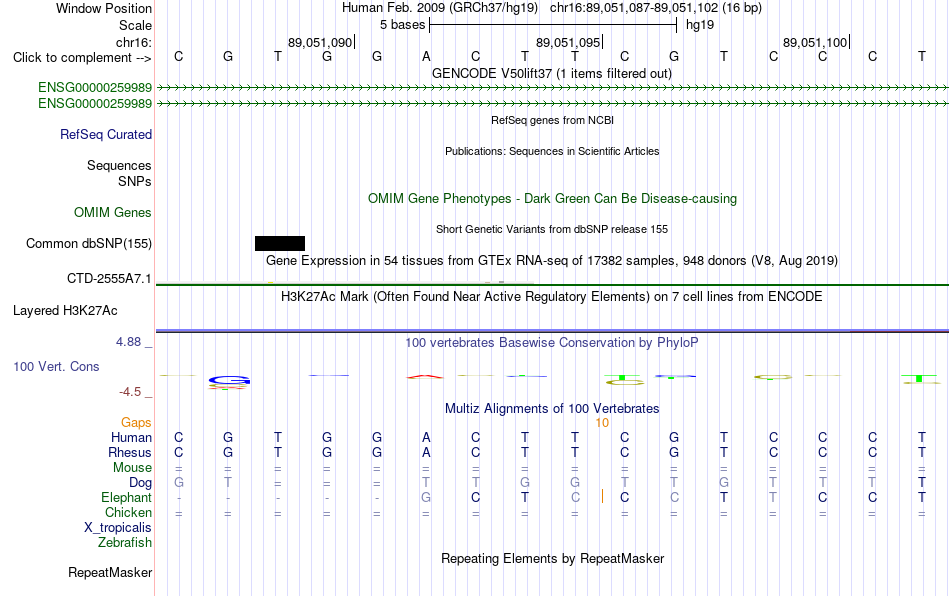Viewport: 950px width, 596px height.
Task: Click 'Publications: Sequences in Scientific Articles' title
Action: coord(552,151)
